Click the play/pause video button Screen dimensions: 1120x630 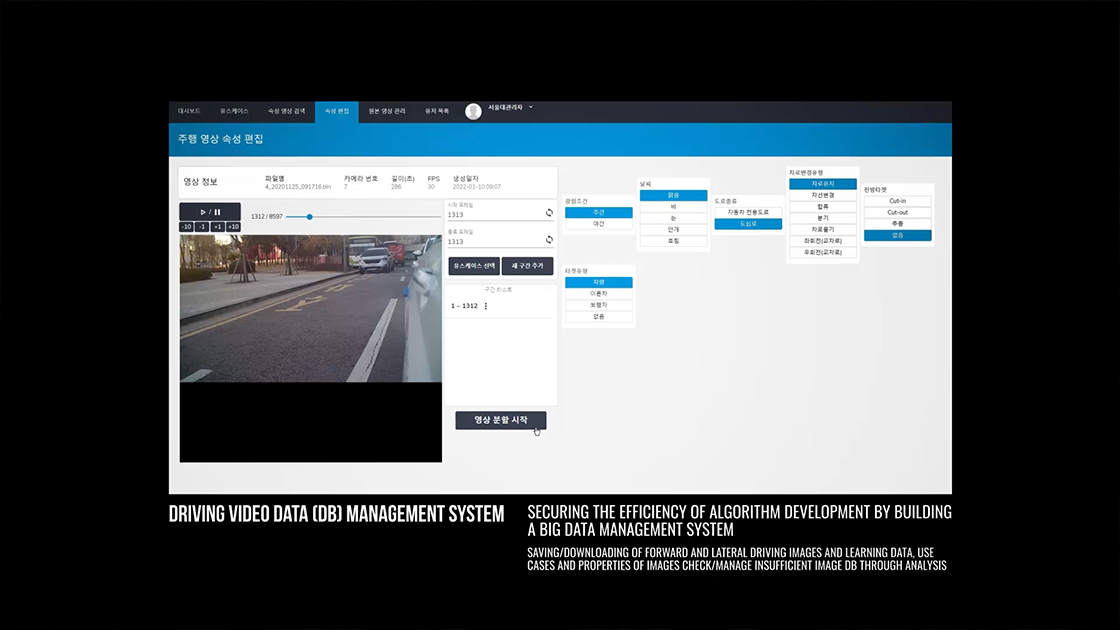[x=210, y=212]
